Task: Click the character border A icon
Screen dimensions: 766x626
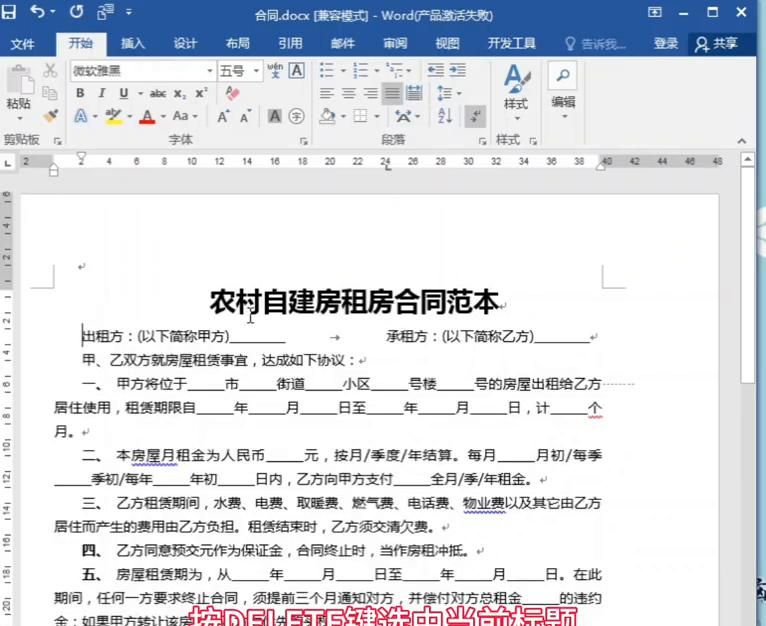Action: (297, 71)
